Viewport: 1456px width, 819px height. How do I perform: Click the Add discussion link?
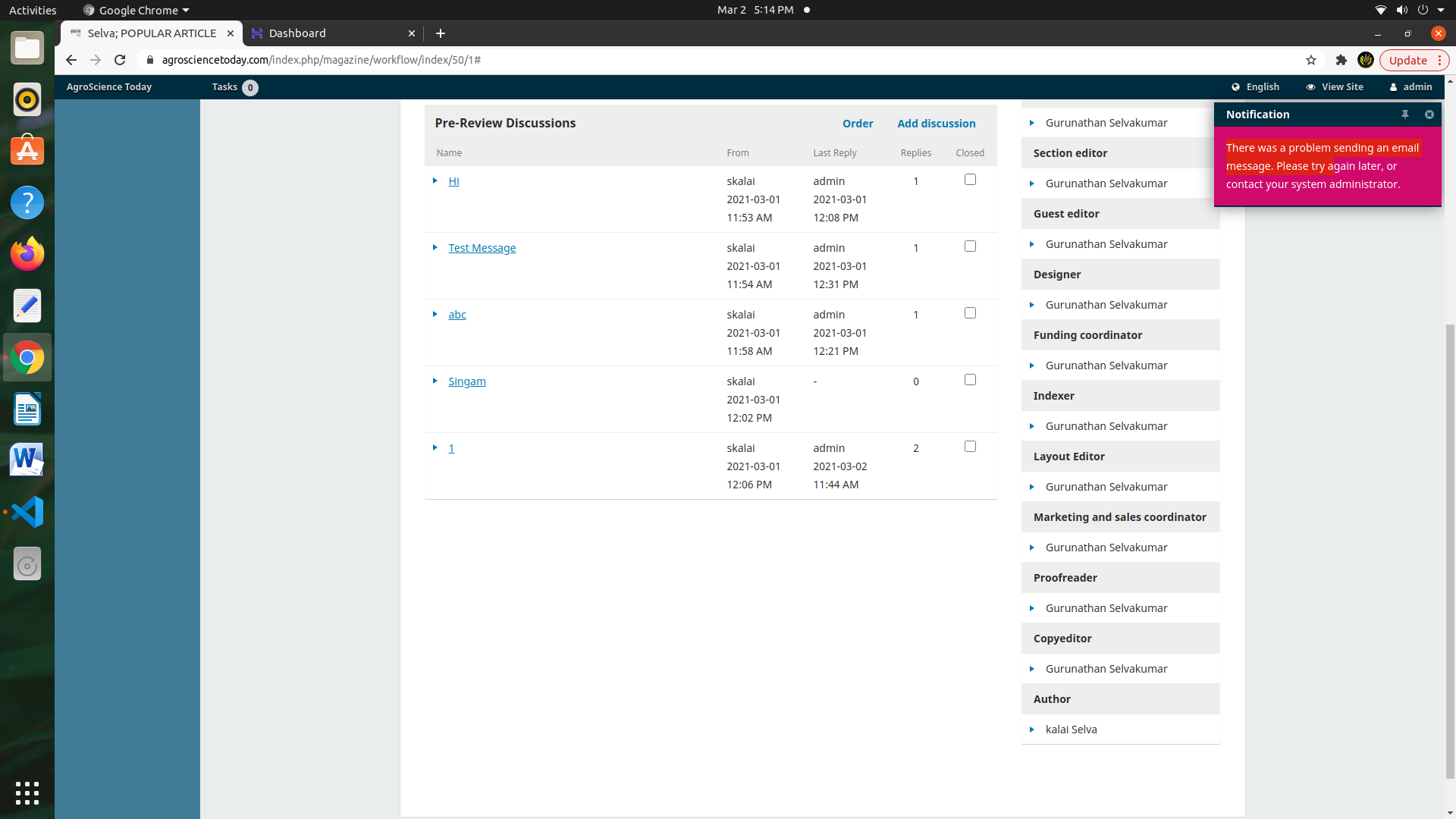[x=936, y=123]
